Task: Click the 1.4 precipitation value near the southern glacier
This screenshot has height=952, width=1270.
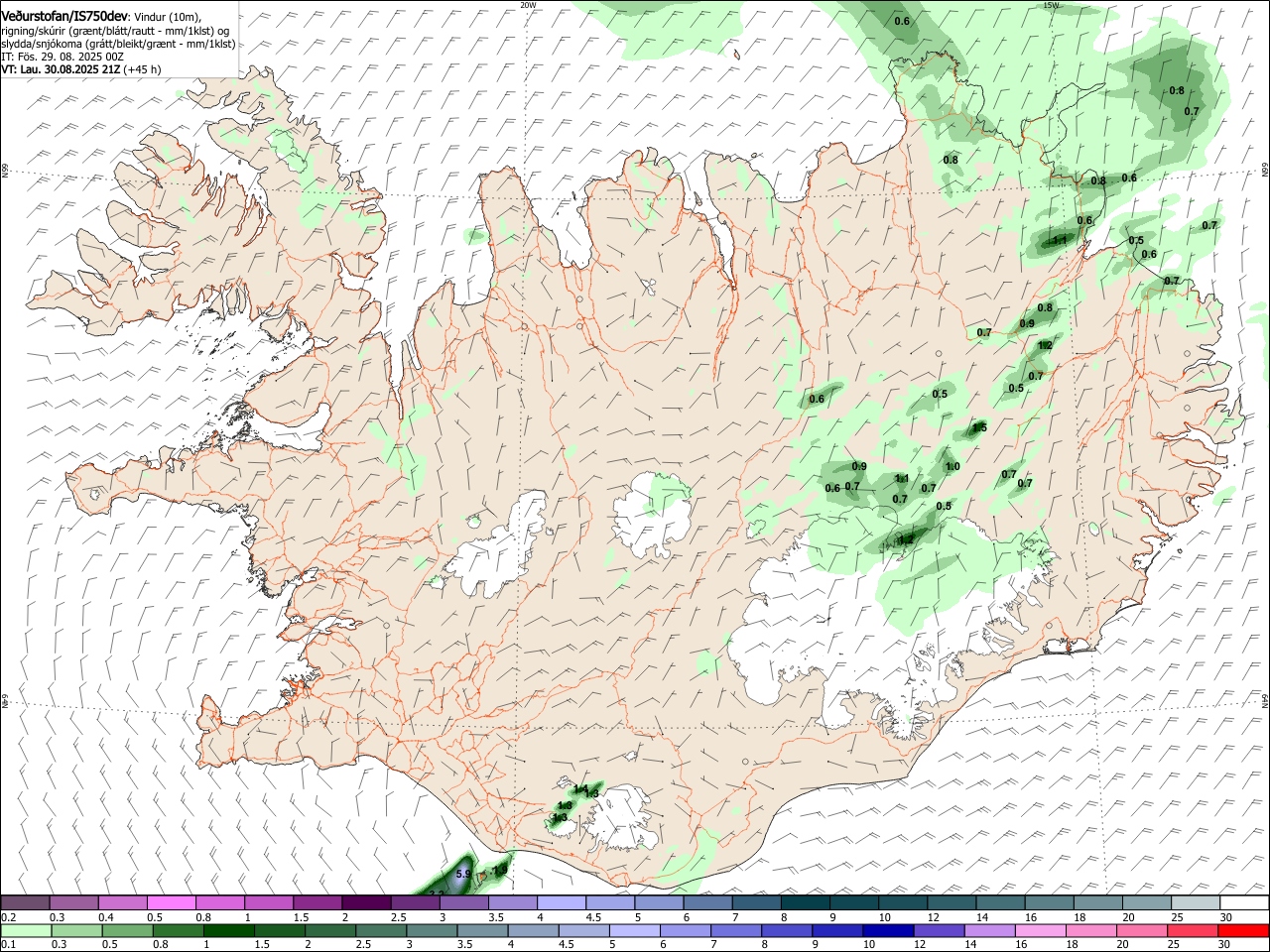Action: (581, 788)
